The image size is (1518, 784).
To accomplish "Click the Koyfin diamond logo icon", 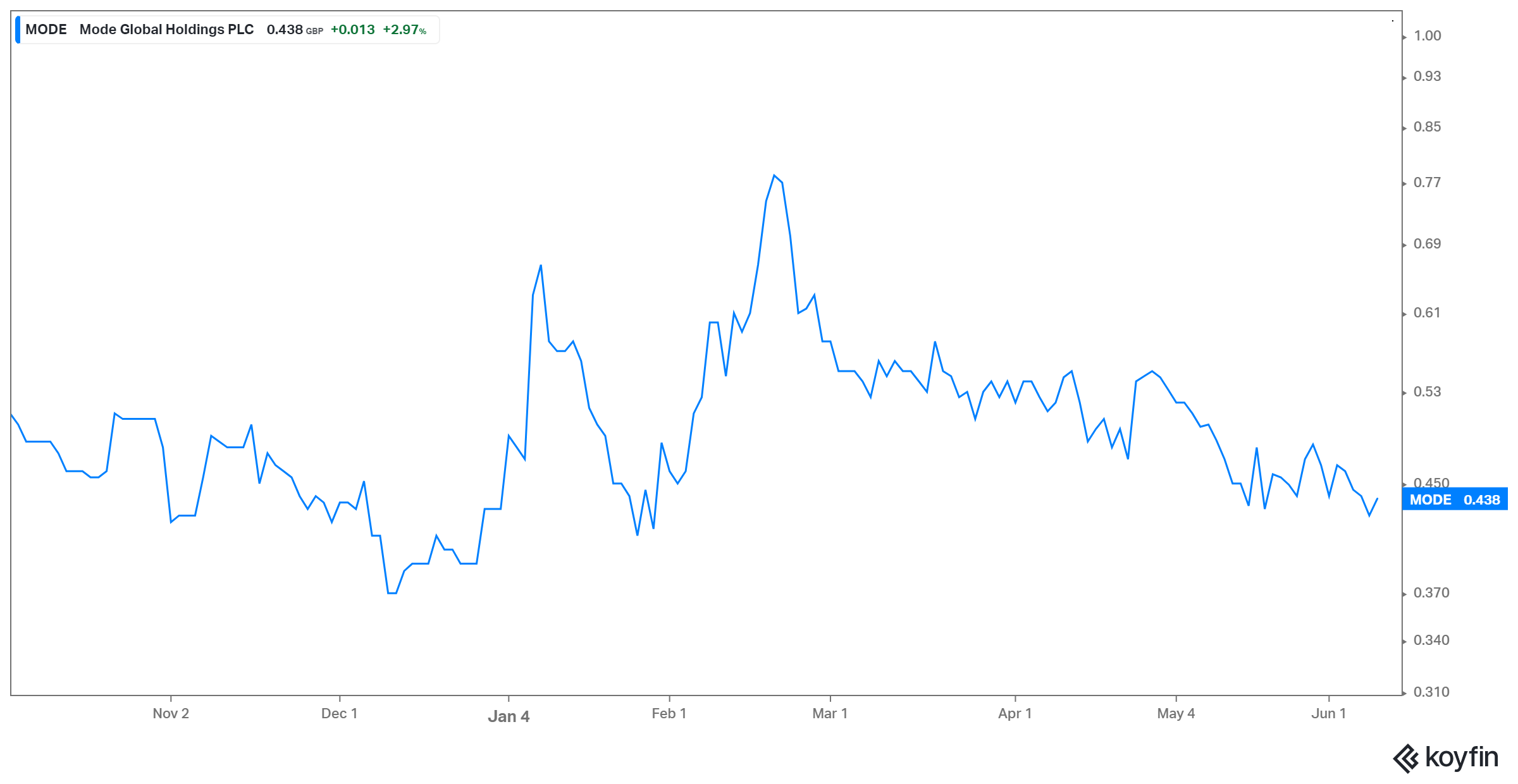I will pos(1406,759).
